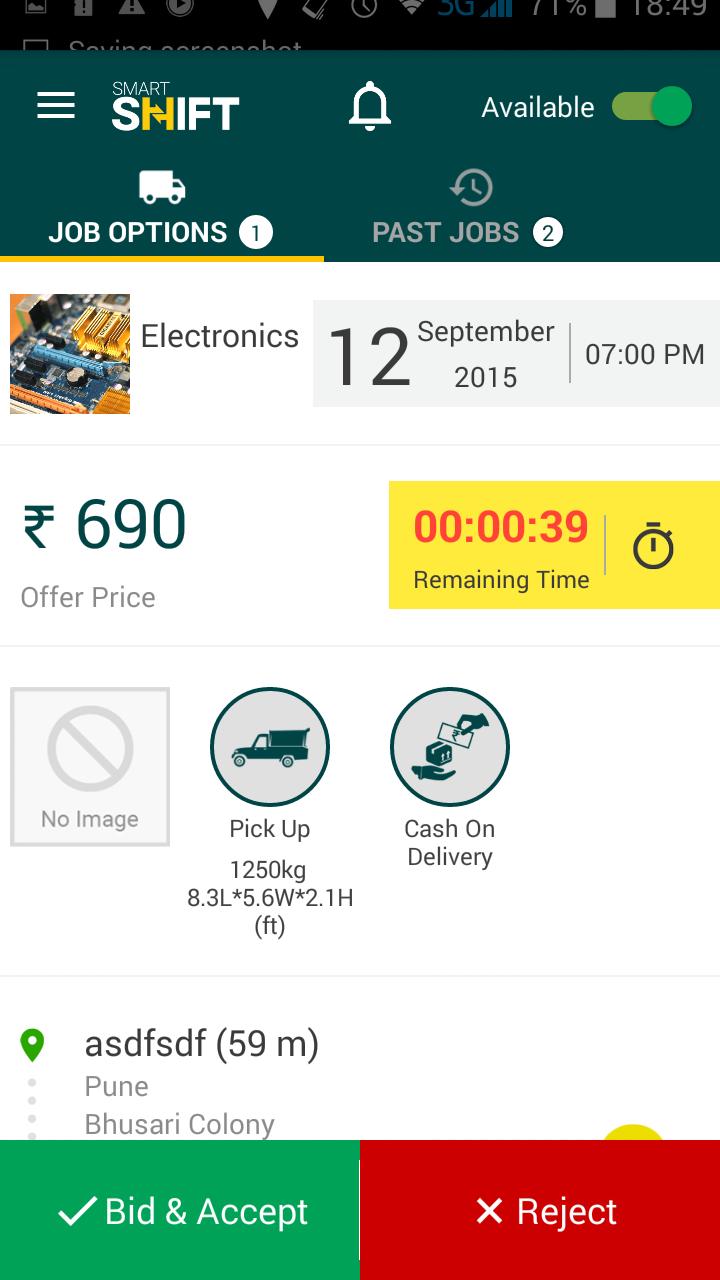Tap the 12 September 2015 date box
720x1280 pixels.
pyautogui.click(x=440, y=354)
